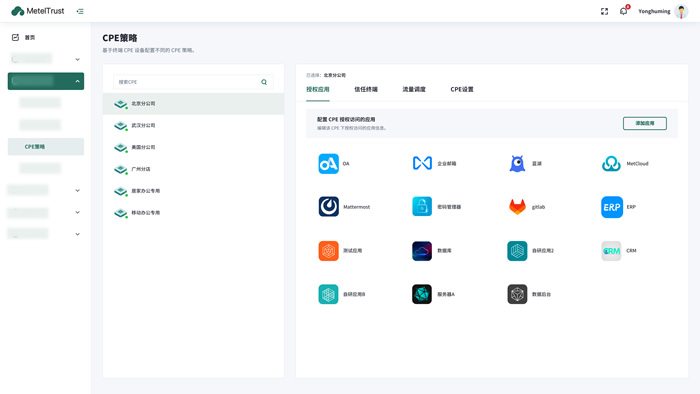This screenshot has height=394, width=700.
Task: Select the 居家办公专用 CPE
Action: 193,191
